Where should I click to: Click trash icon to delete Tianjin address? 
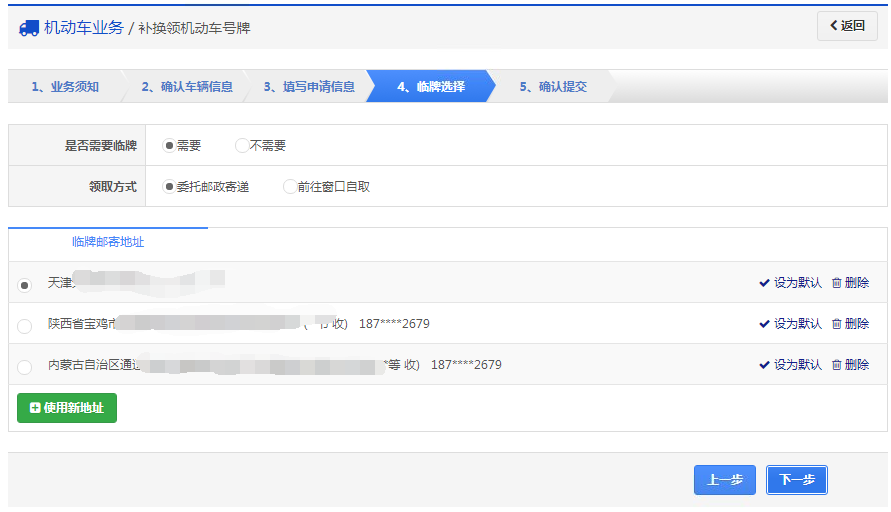pyautogui.click(x=836, y=283)
